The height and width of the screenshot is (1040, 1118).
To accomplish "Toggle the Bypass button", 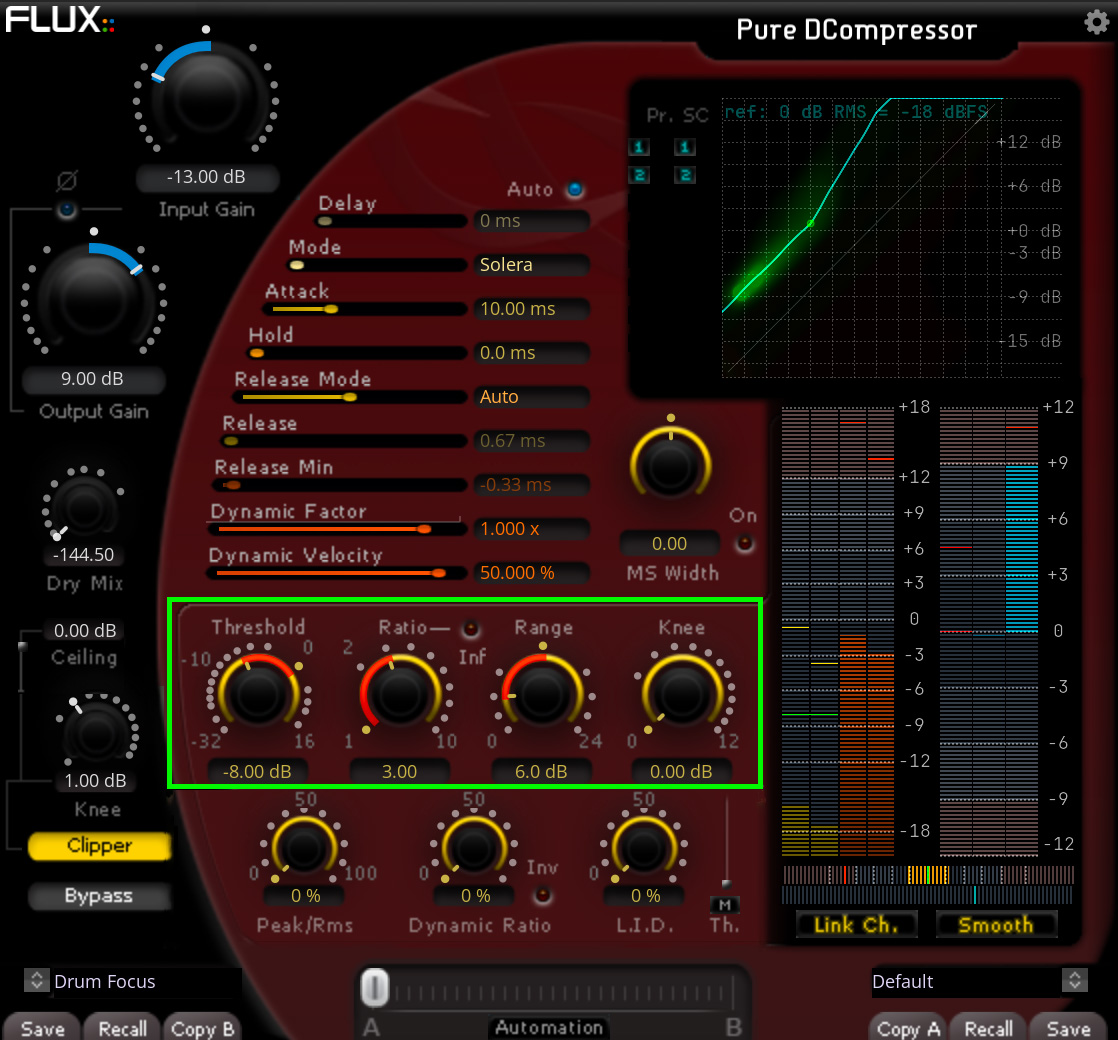I will (99, 896).
